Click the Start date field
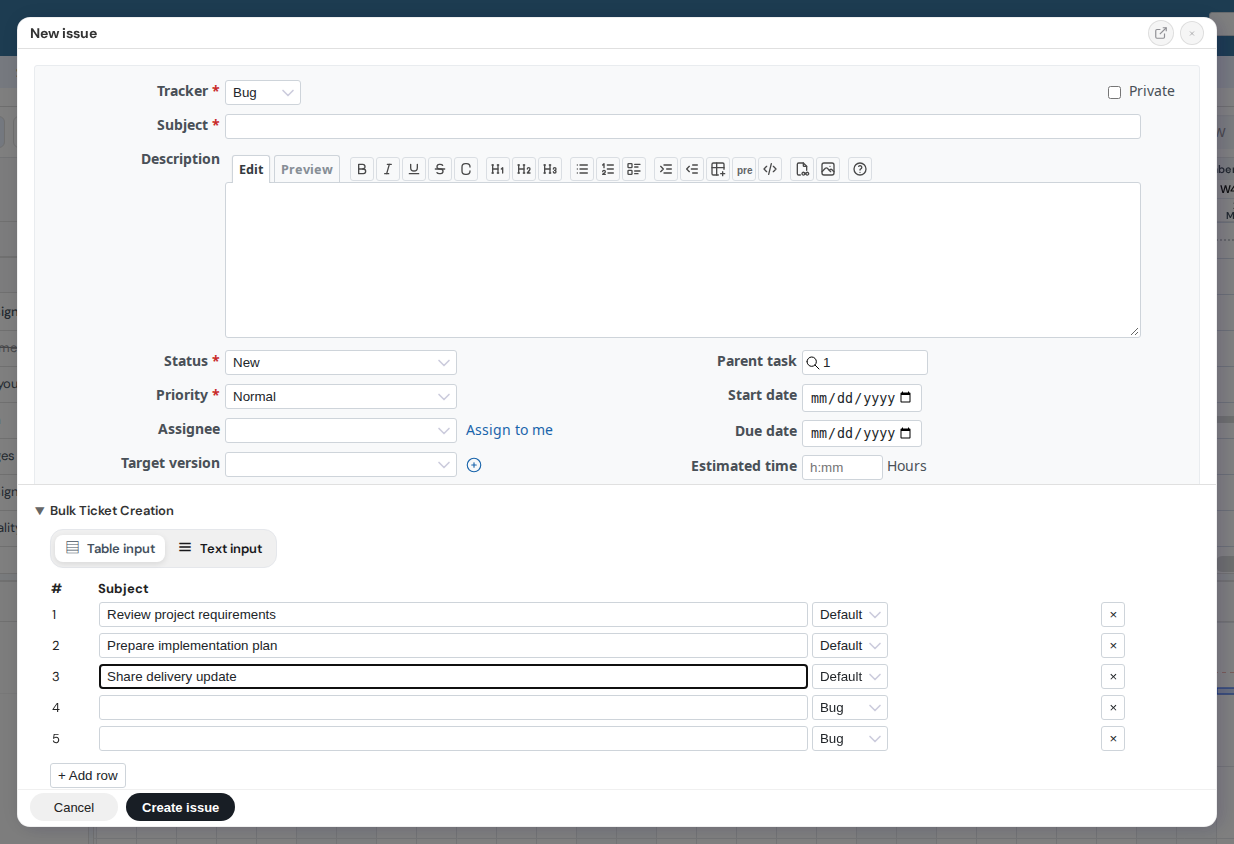The width and height of the screenshot is (1234, 844). click(862, 398)
